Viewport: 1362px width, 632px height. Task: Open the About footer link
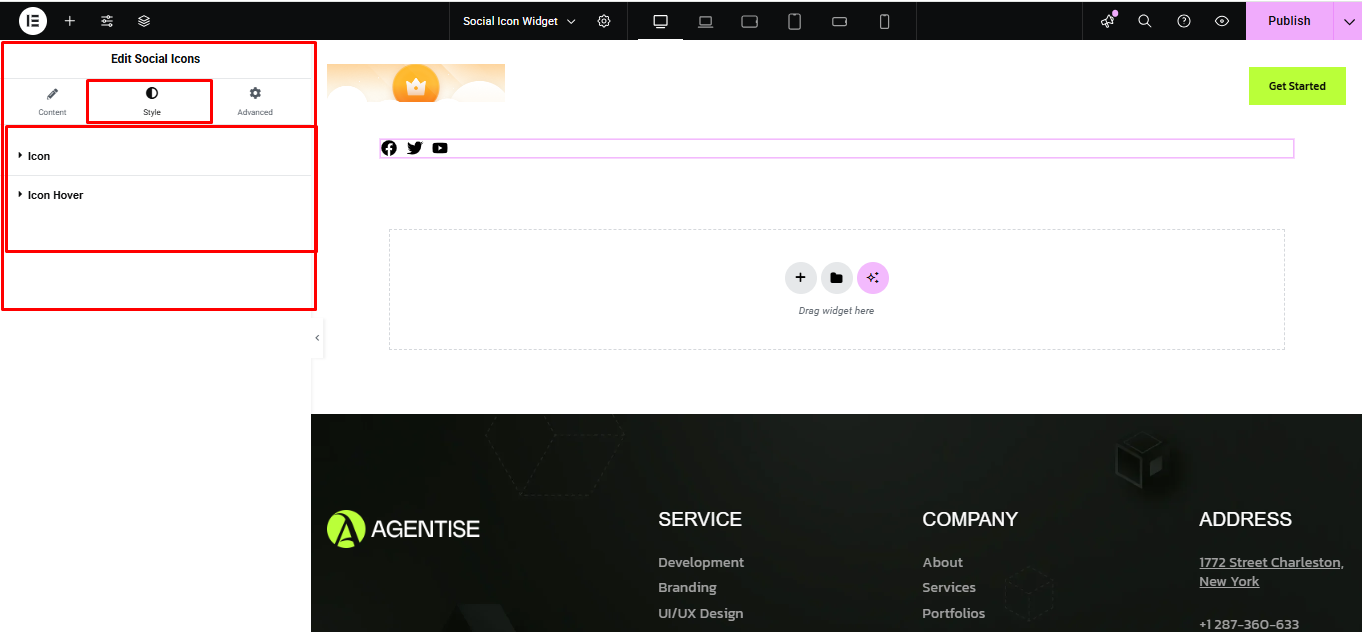point(942,562)
